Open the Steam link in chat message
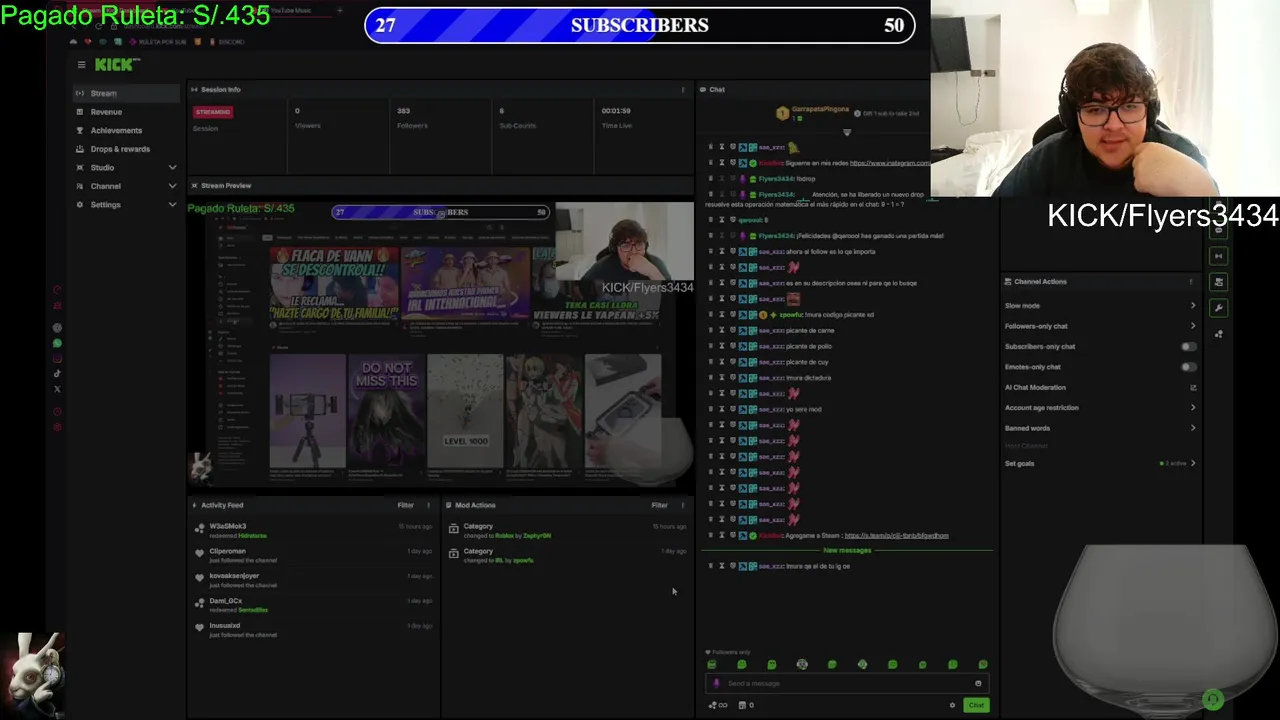Image resolution: width=1280 pixels, height=720 pixels. (896, 535)
